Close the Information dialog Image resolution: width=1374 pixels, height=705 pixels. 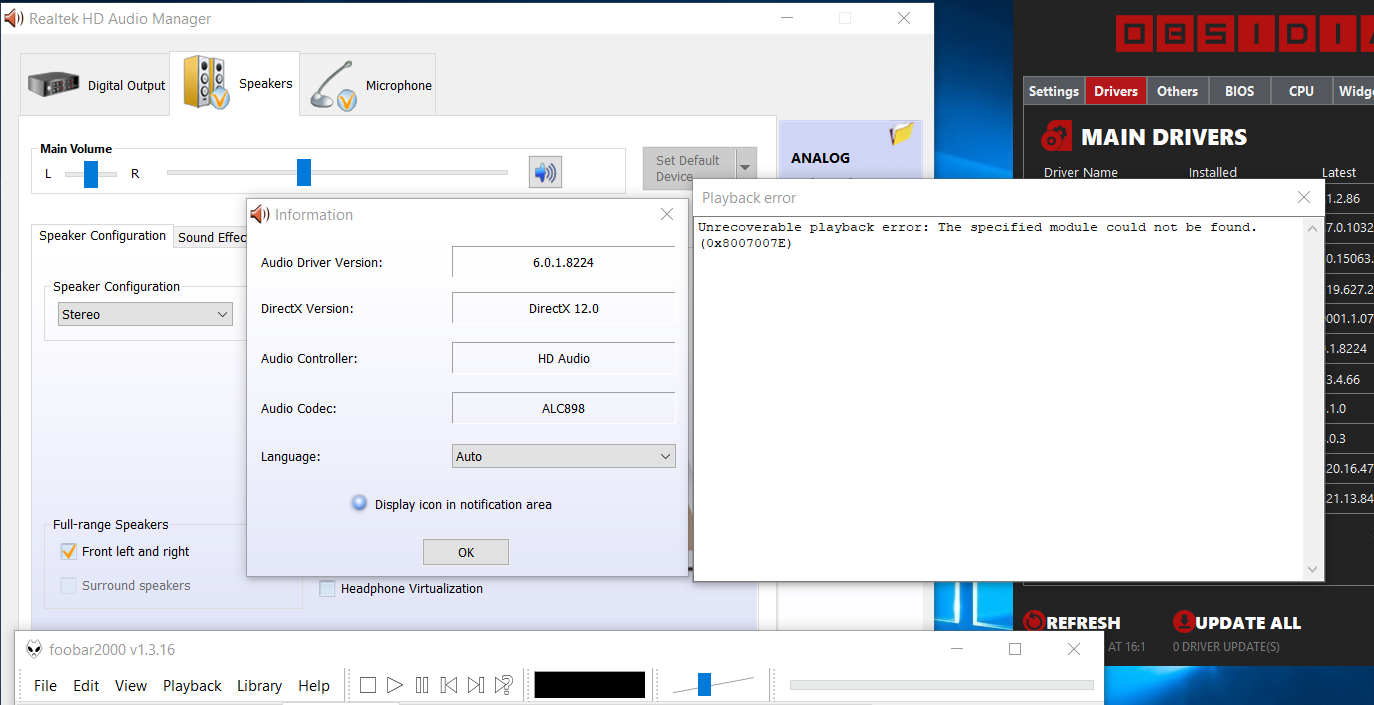pos(667,214)
